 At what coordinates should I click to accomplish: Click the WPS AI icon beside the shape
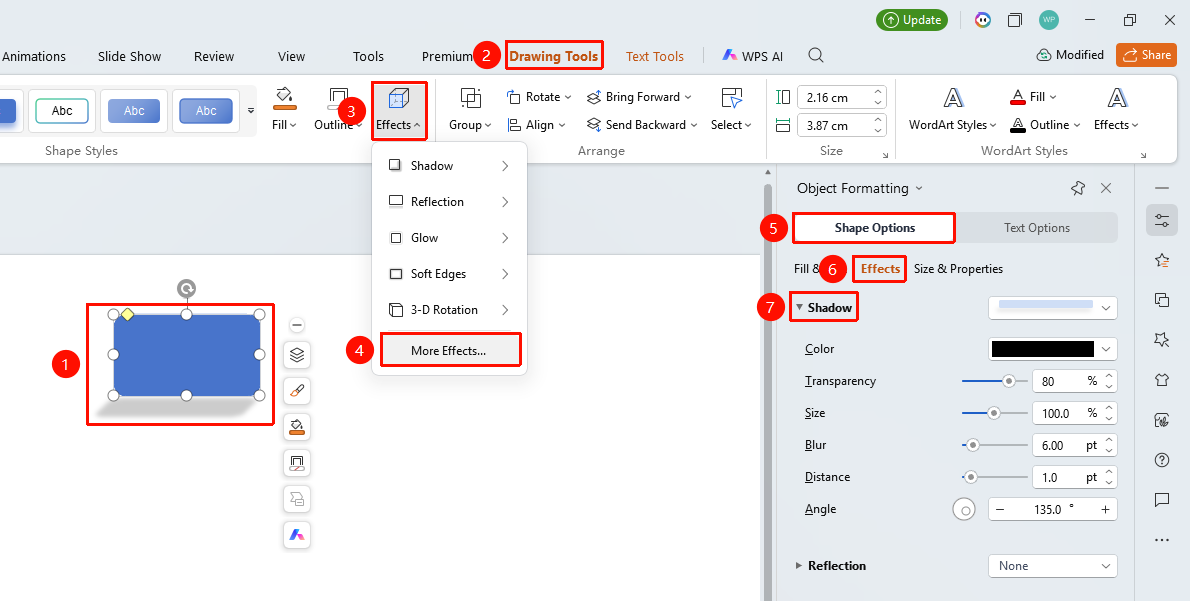pos(297,535)
